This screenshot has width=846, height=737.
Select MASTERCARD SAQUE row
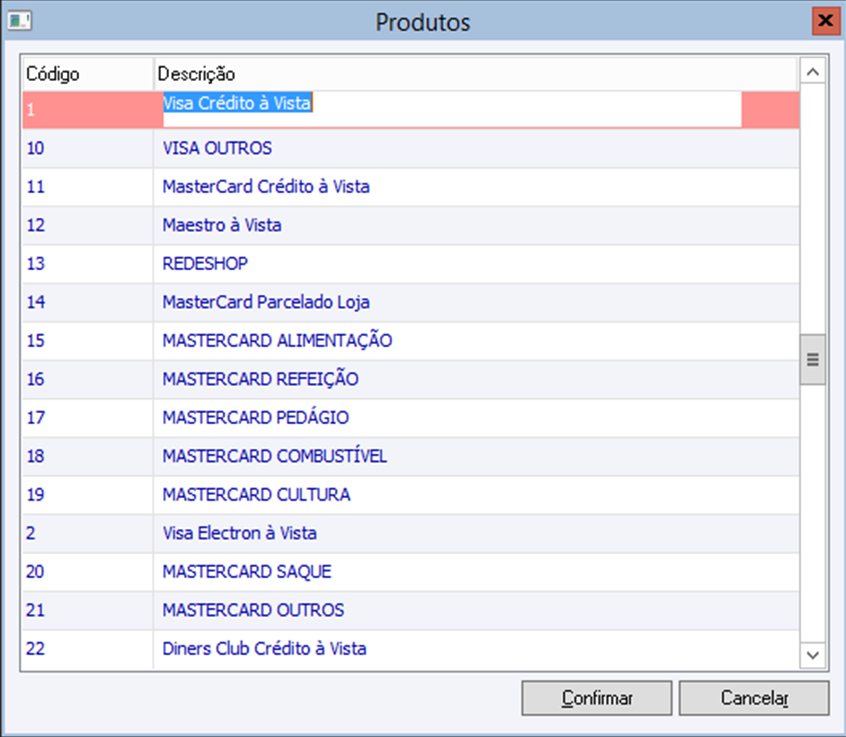click(x=411, y=572)
